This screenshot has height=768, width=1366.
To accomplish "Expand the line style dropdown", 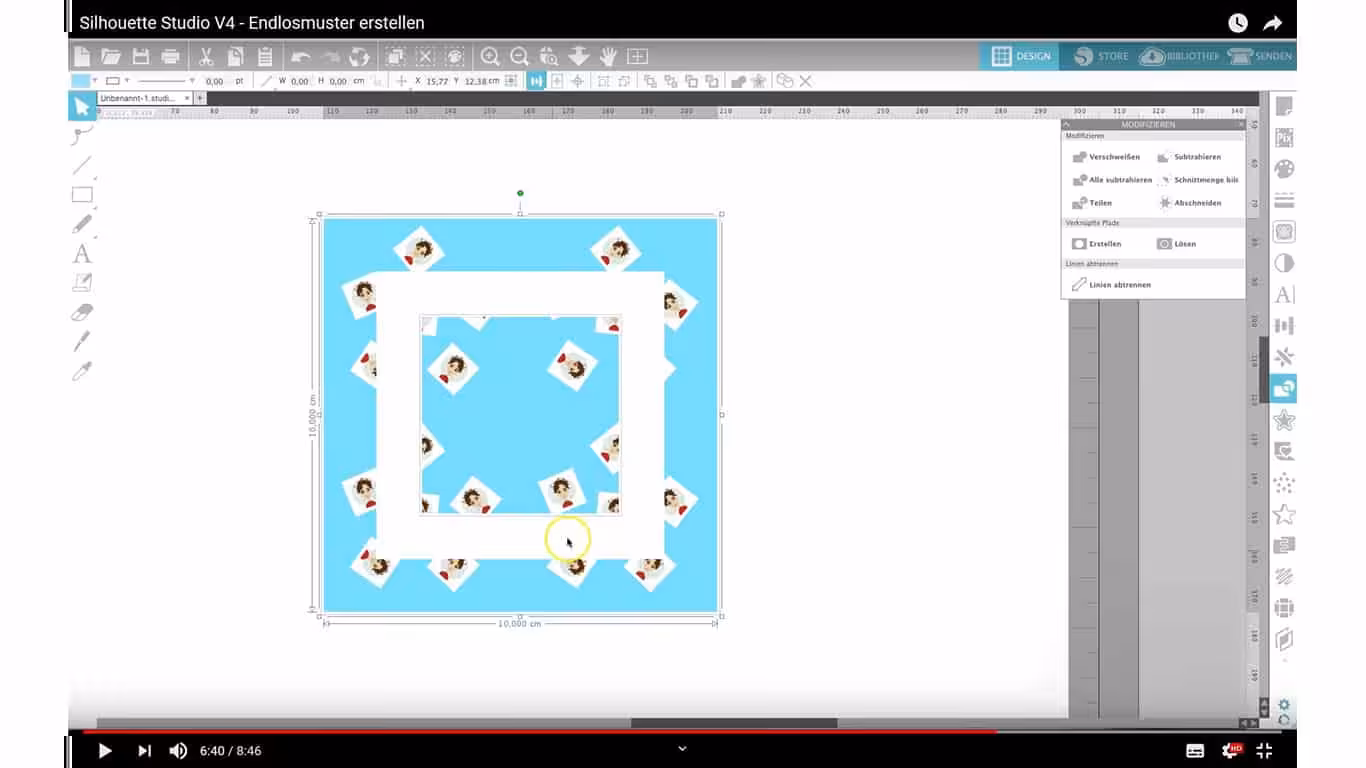I will point(192,81).
